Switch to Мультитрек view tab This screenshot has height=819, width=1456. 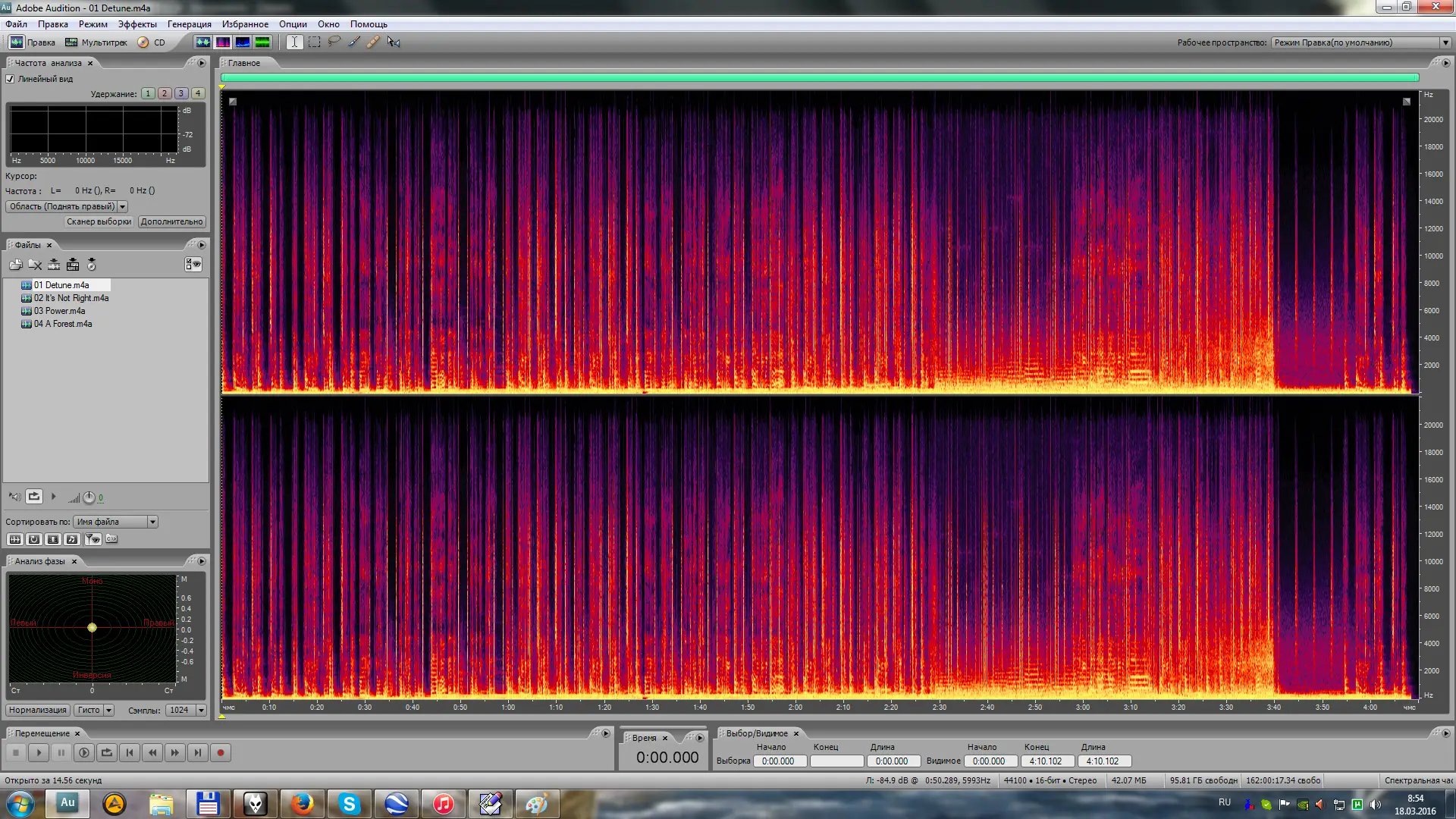click(96, 42)
